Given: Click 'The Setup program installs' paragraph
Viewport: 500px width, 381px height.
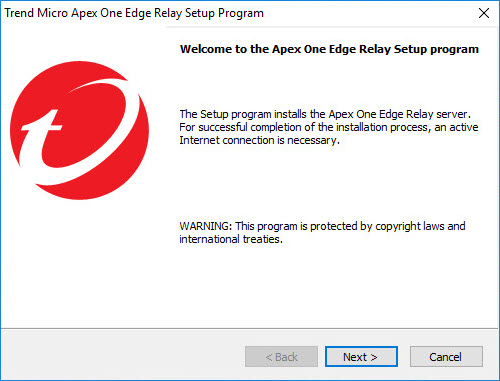Looking at the screenshot, I should tap(329, 127).
